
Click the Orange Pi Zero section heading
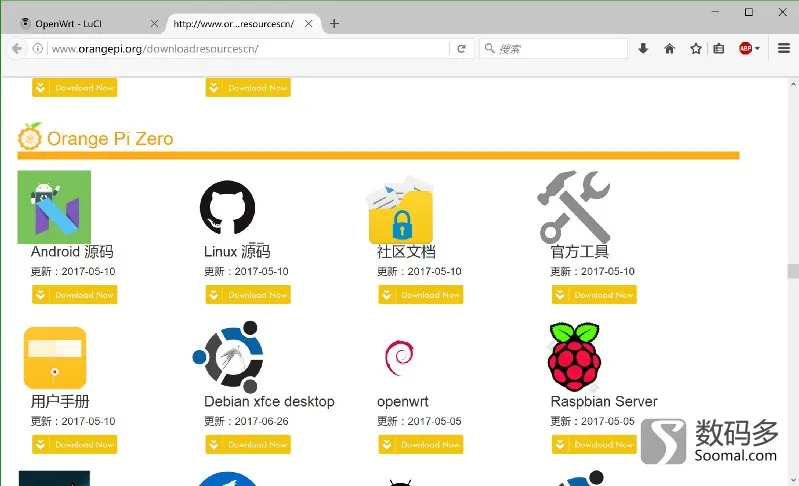[x=110, y=139]
